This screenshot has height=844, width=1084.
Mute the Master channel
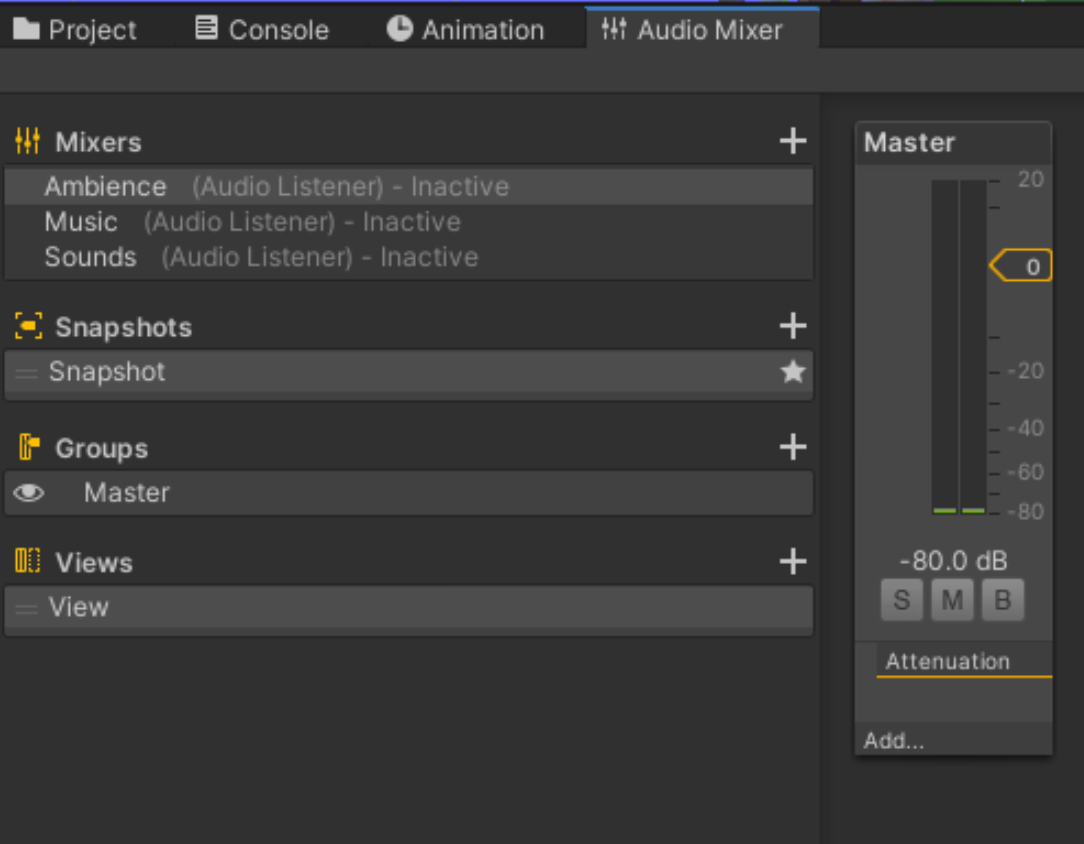[x=952, y=600]
